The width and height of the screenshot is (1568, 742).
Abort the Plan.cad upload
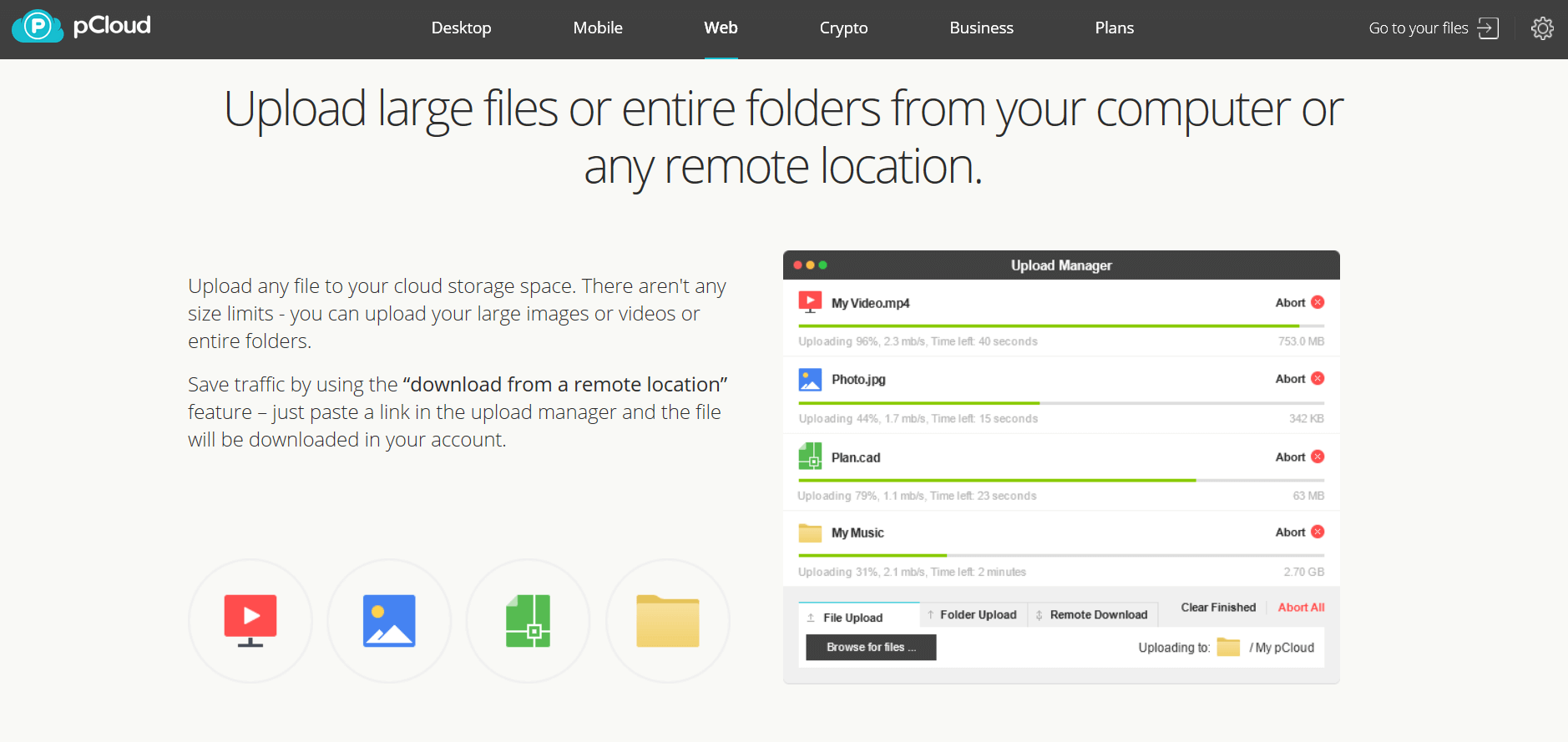click(1300, 457)
